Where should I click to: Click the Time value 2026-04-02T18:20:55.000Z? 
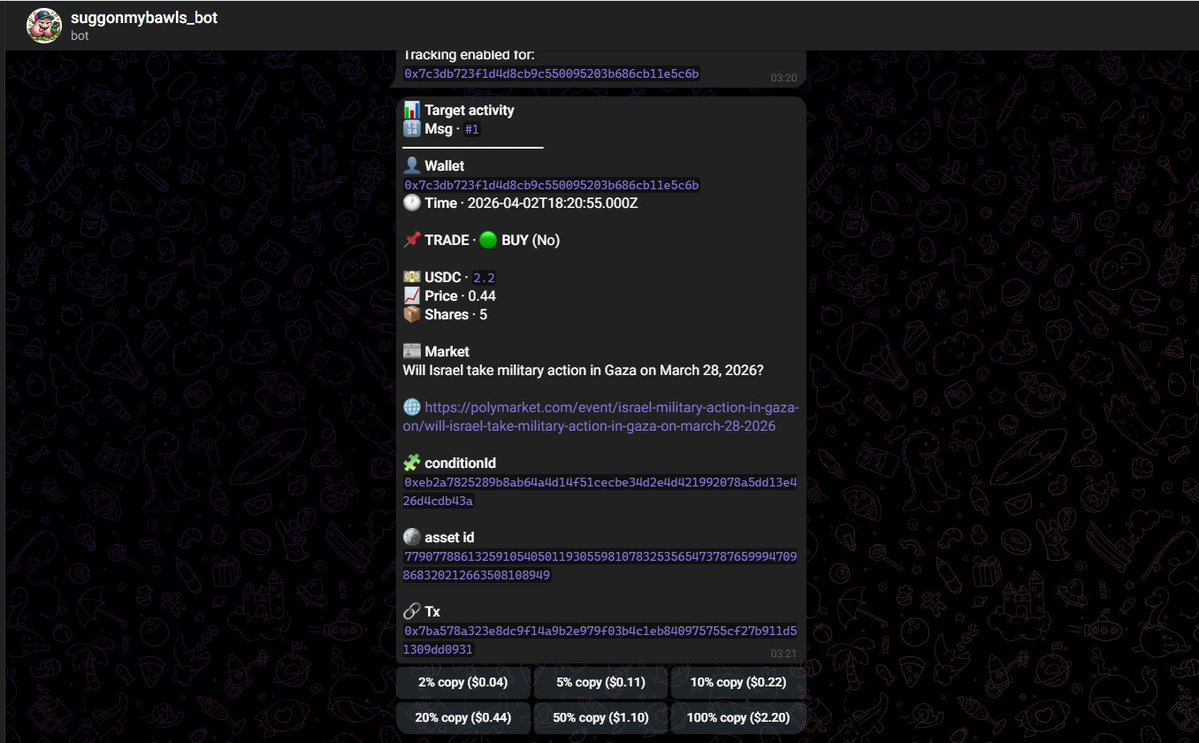click(x=552, y=203)
